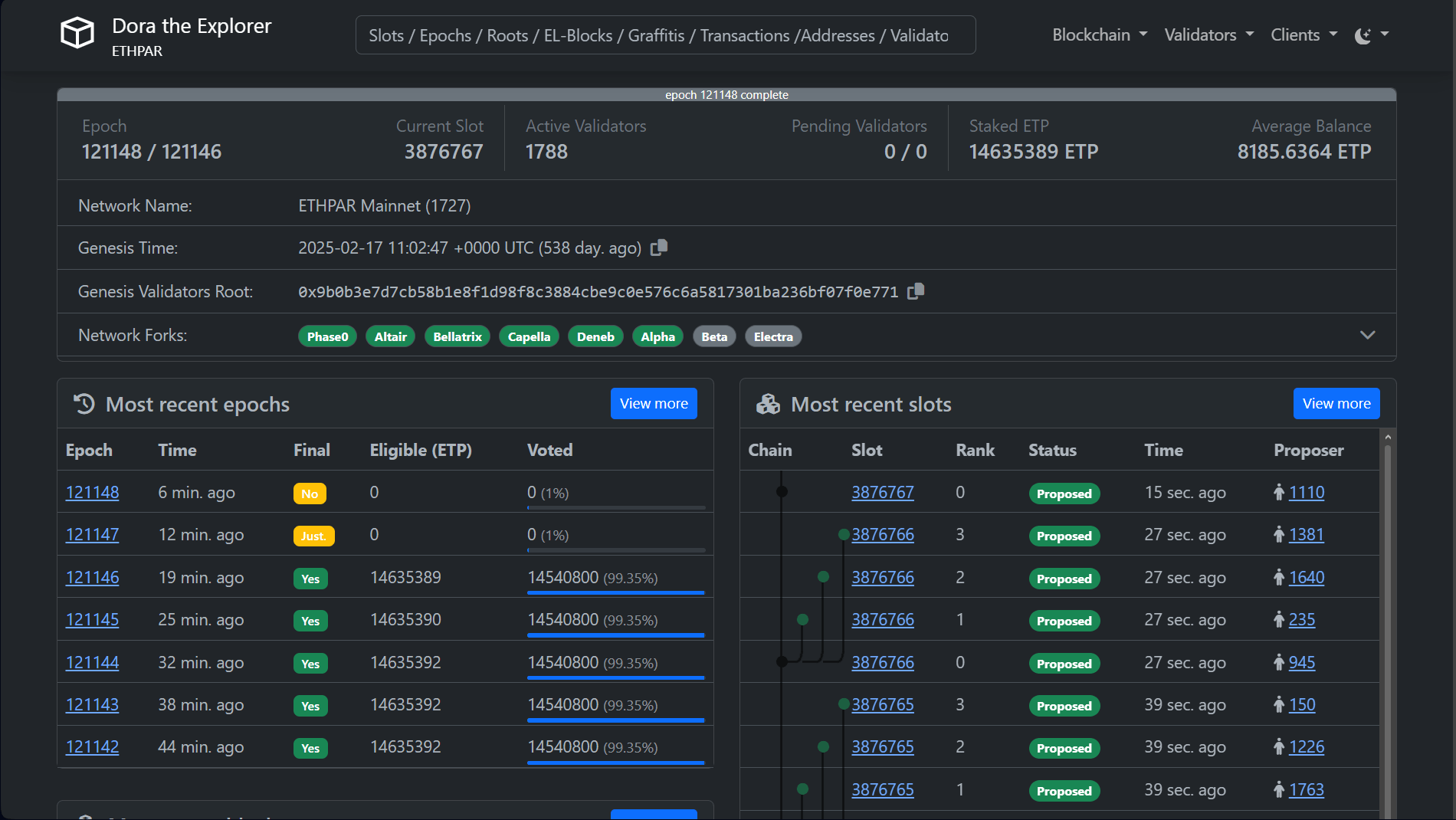This screenshot has width=1456, height=820.
Task: Click the Phase0 fork badge
Action: 327,336
